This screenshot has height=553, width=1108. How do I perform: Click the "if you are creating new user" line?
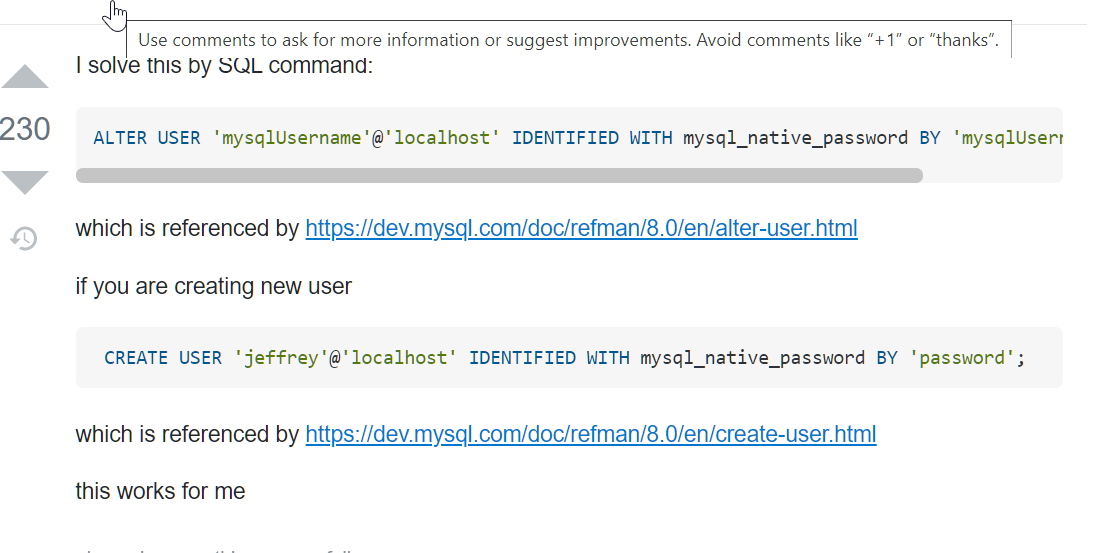coord(213,286)
